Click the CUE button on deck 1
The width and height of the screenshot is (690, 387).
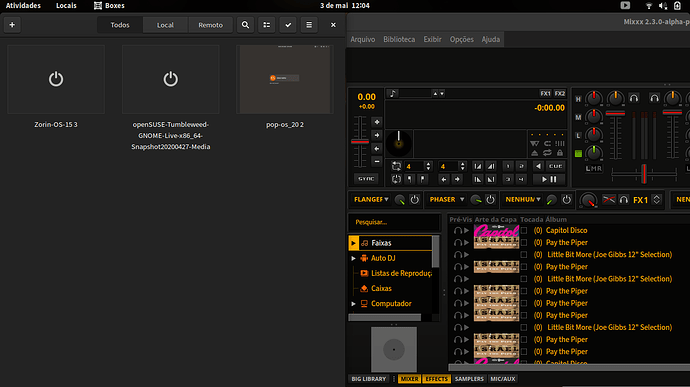(x=555, y=166)
